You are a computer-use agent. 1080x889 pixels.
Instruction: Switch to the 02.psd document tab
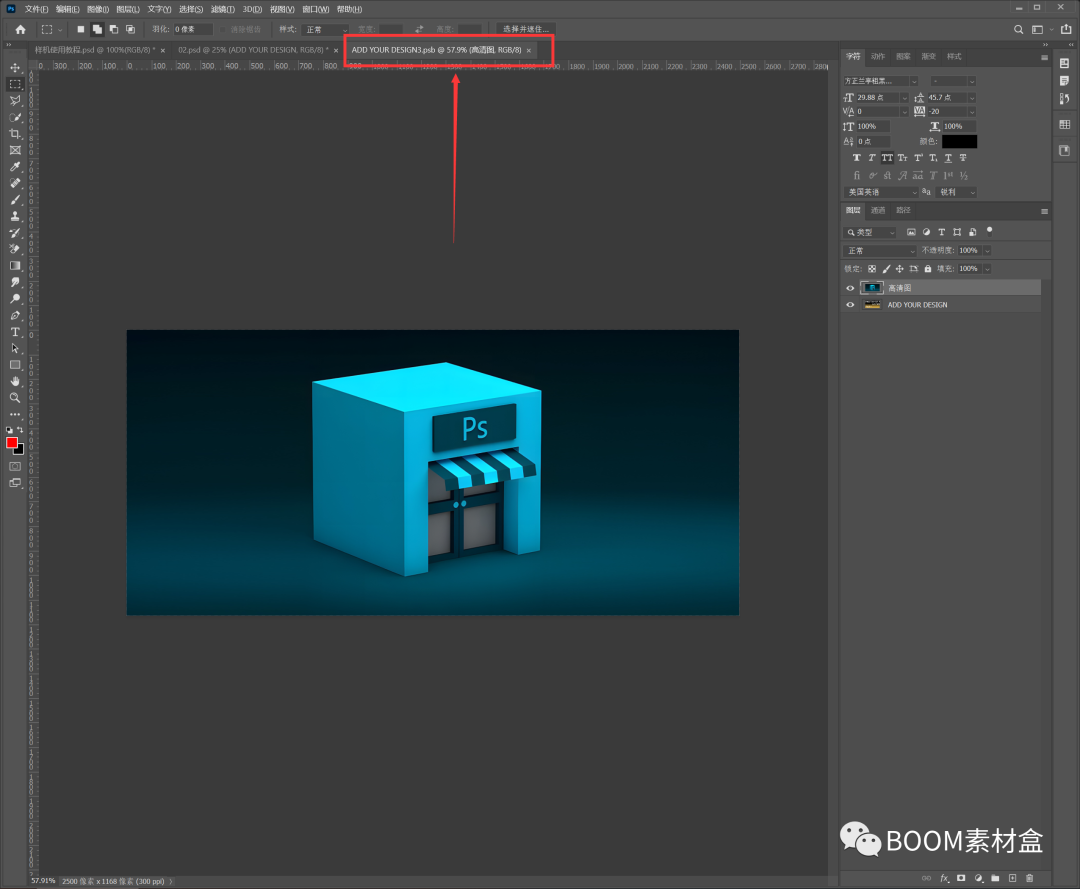coord(253,50)
